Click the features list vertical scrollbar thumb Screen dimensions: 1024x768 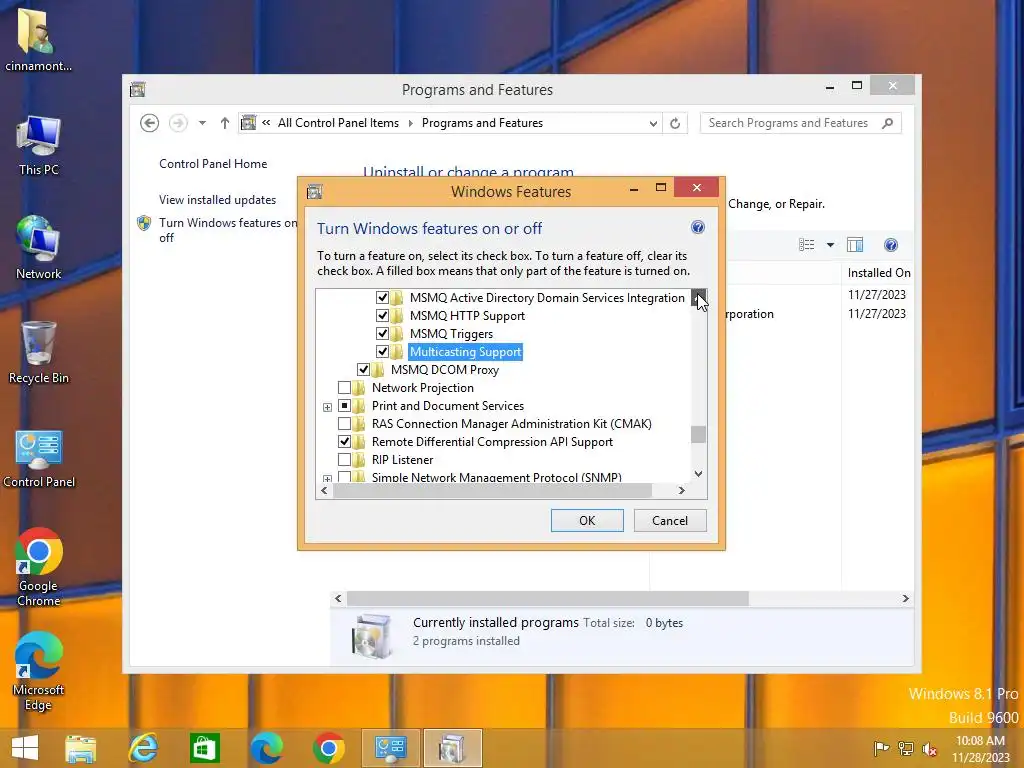(x=698, y=434)
